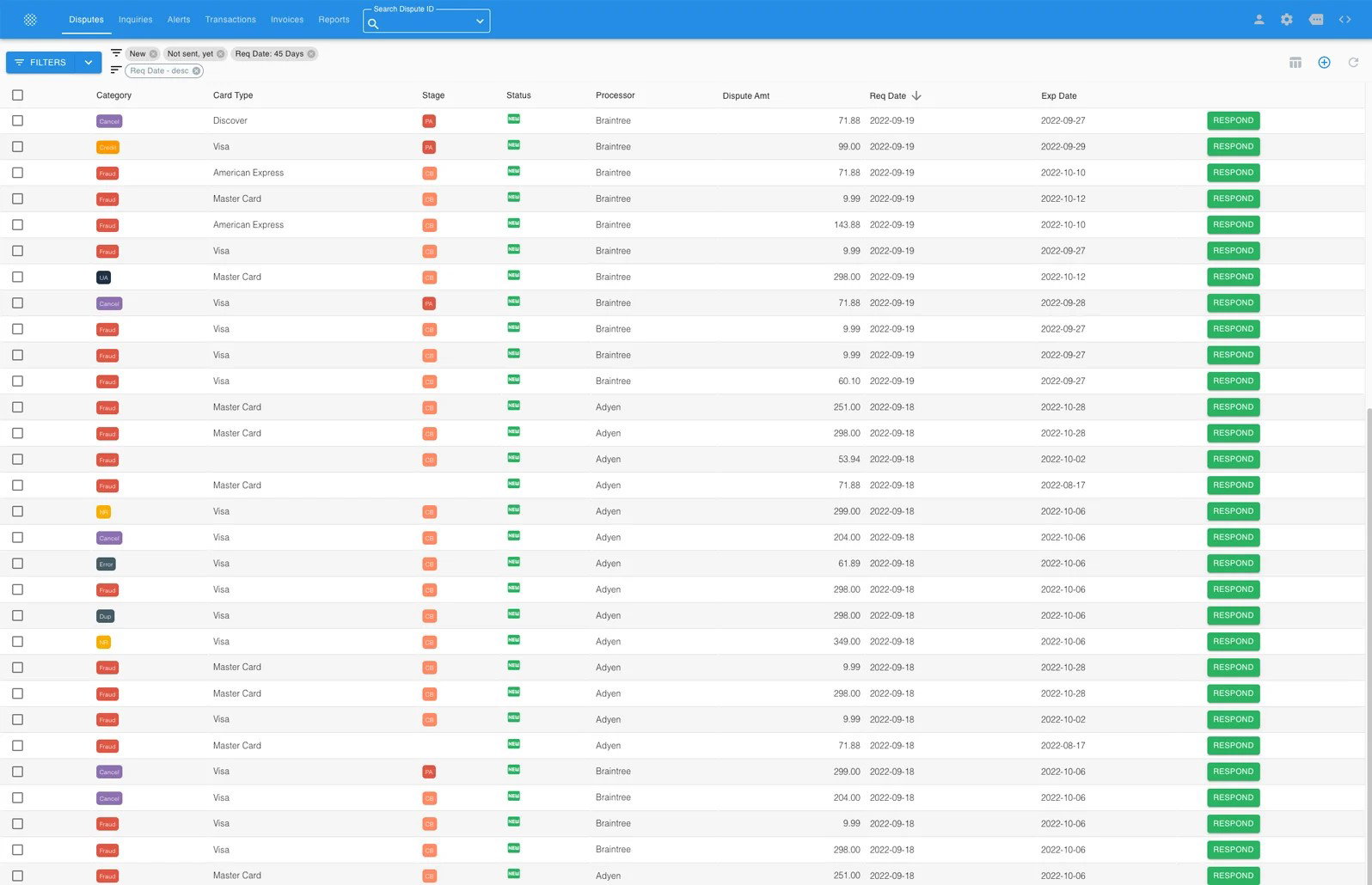Click the Fraud badge in the 53.94 row
This screenshot has width=1372, height=885.
point(107,461)
